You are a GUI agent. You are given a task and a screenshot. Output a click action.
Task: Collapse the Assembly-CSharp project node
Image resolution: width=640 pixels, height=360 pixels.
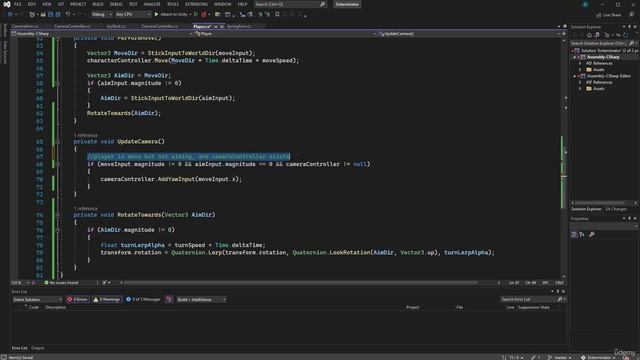click(x=575, y=57)
